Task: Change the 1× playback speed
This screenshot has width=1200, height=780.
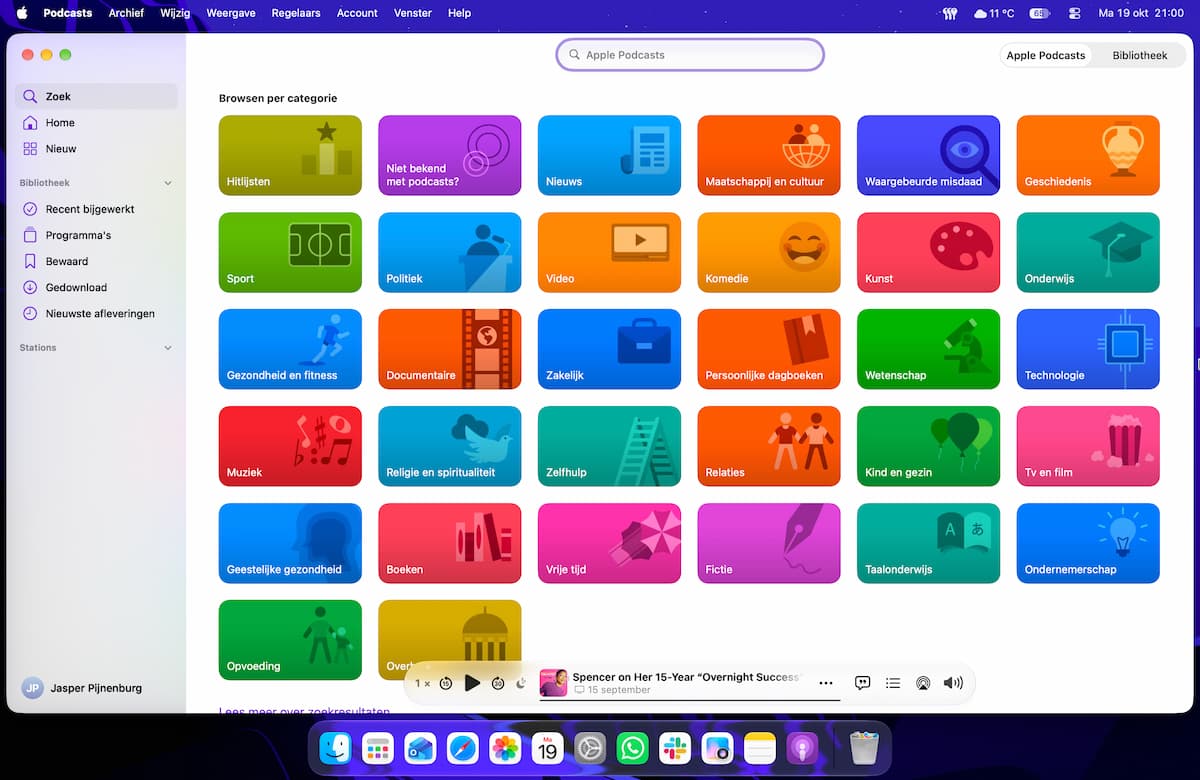Action: pyautogui.click(x=423, y=683)
